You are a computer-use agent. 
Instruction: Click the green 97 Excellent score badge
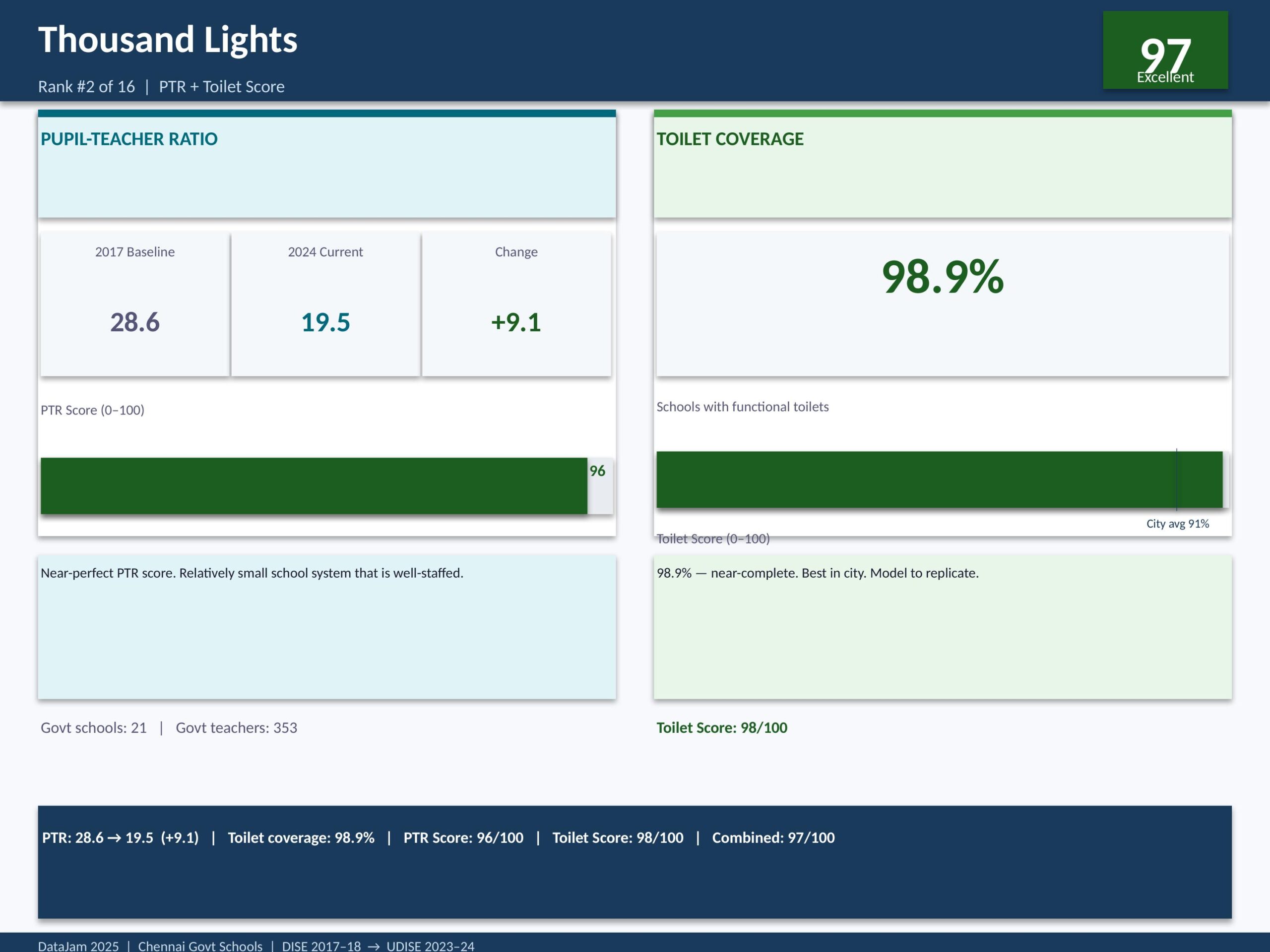[x=1165, y=51]
